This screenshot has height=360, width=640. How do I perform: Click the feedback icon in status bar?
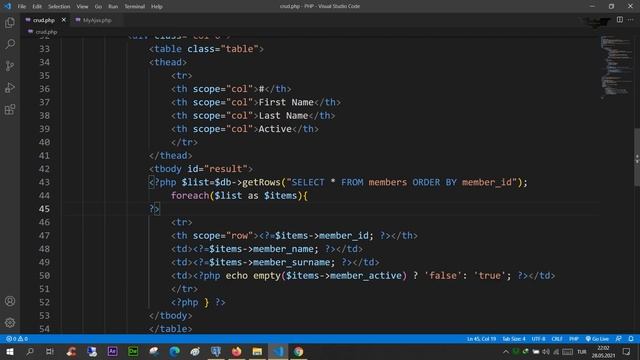pos(618,339)
